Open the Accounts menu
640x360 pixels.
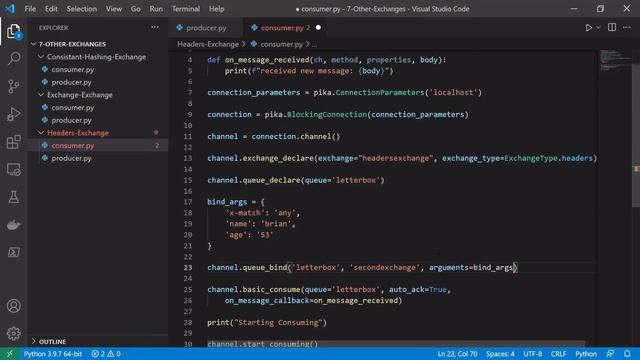click(x=13, y=306)
